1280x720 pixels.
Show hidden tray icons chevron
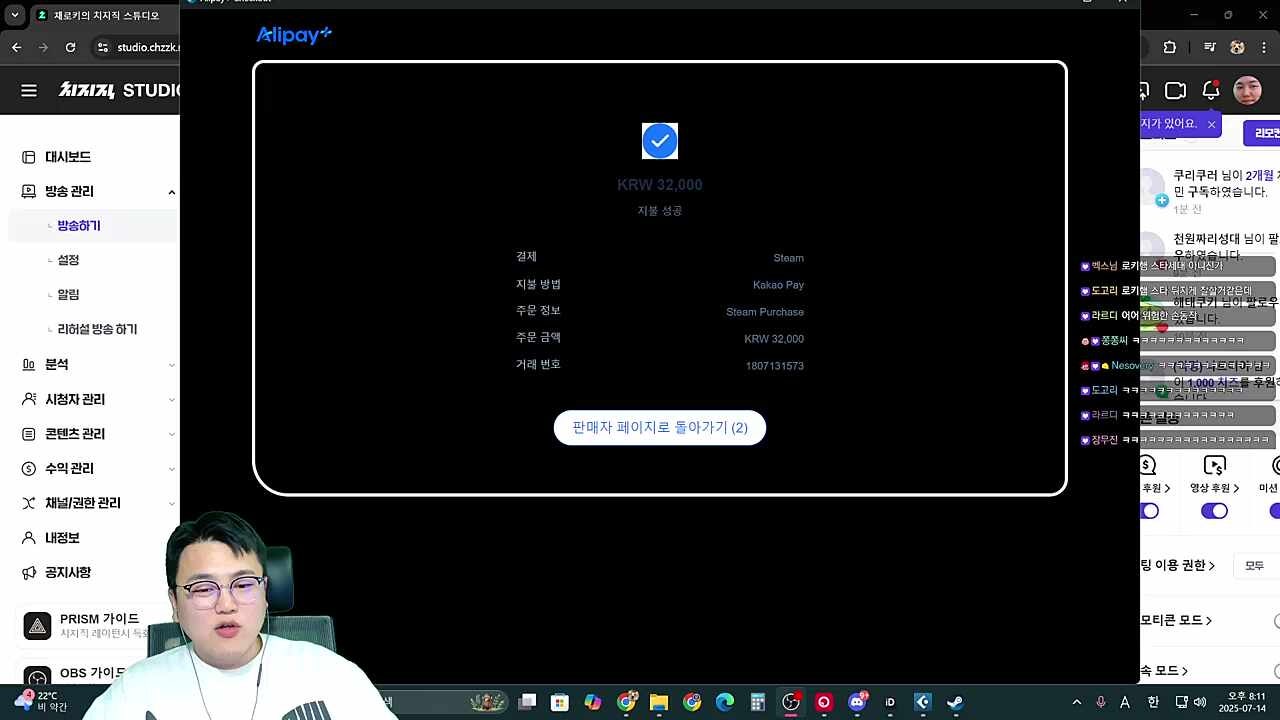click(1076, 702)
